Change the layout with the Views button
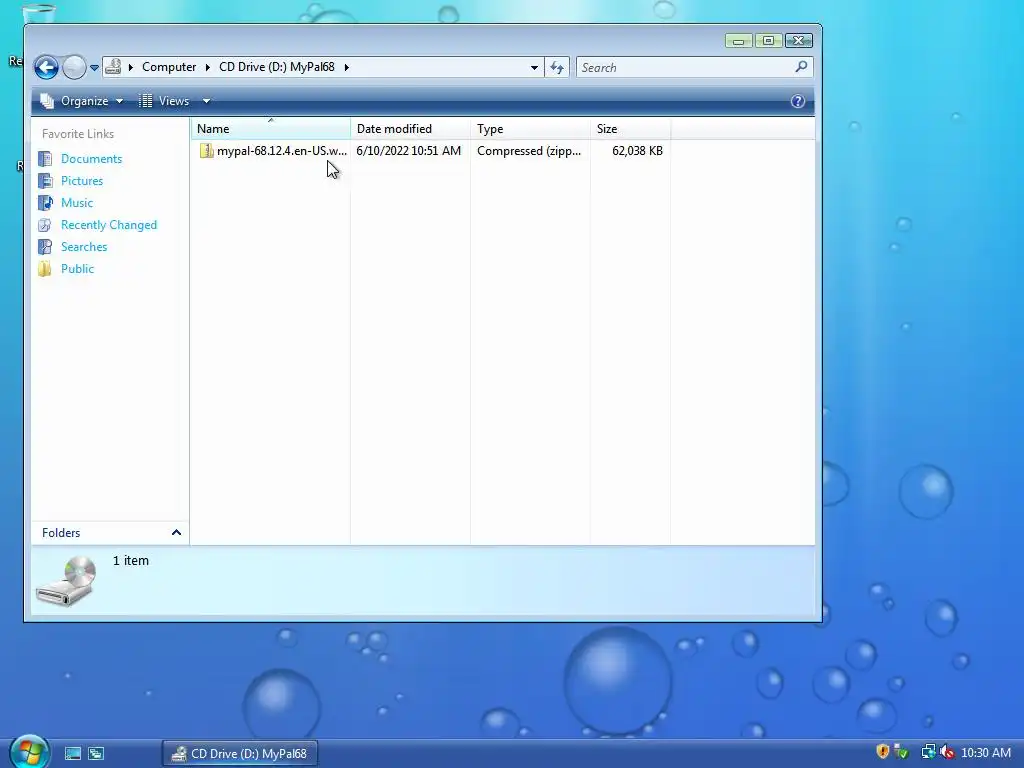 click(x=165, y=101)
